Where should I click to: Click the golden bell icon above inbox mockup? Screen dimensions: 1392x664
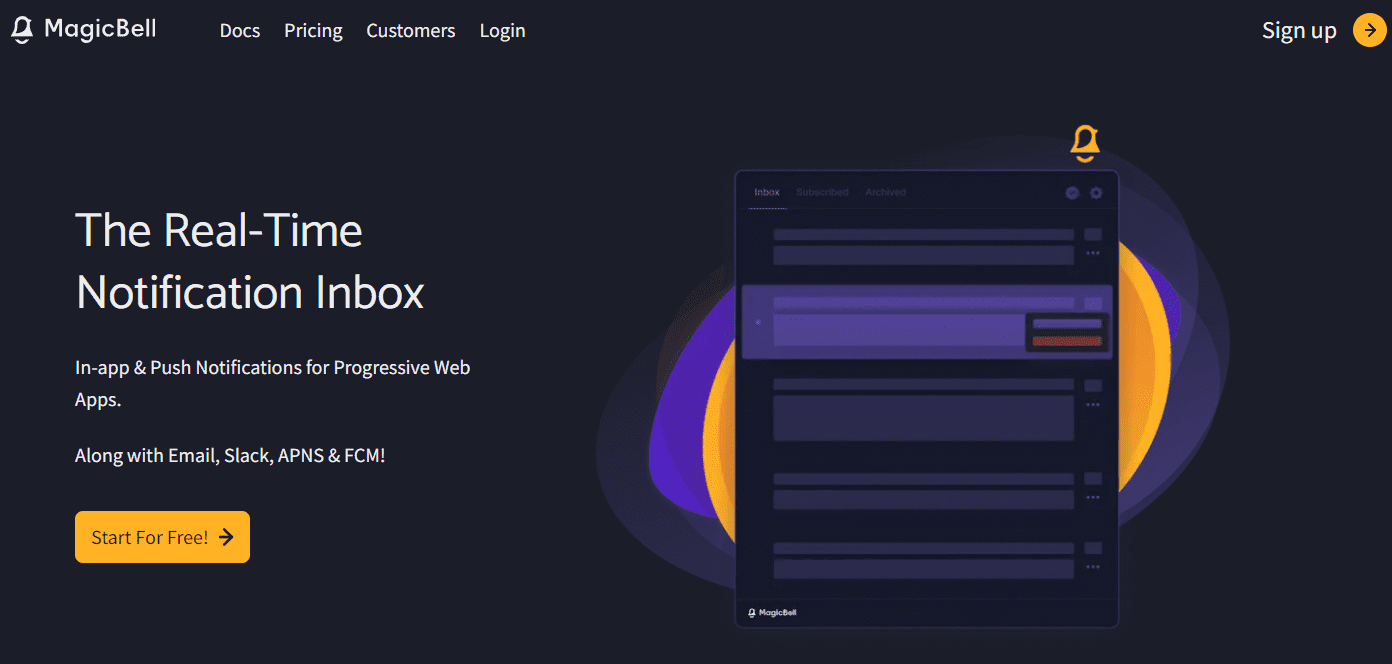(x=1085, y=143)
